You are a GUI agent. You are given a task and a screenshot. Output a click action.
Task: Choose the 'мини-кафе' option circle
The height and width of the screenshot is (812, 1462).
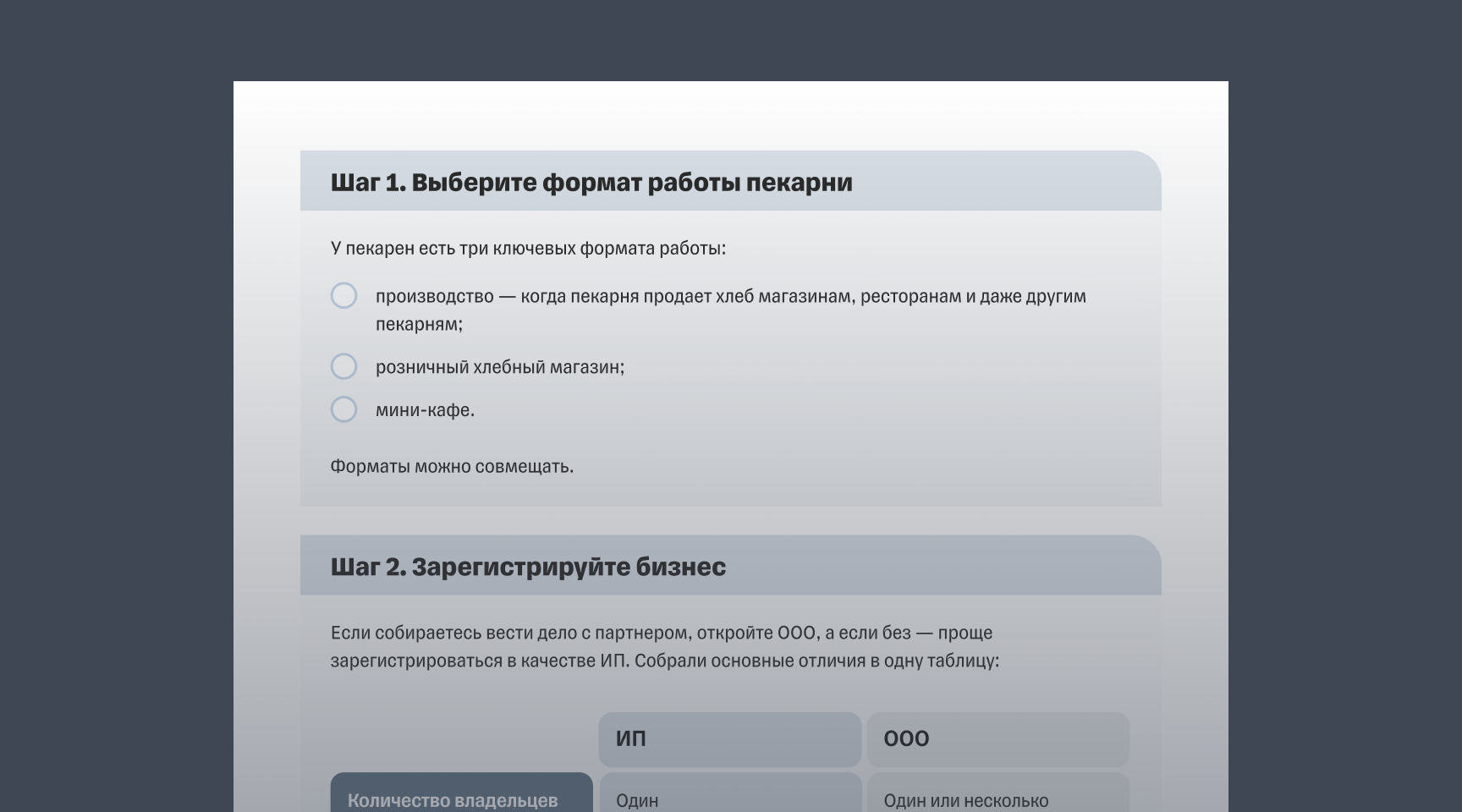[344, 409]
